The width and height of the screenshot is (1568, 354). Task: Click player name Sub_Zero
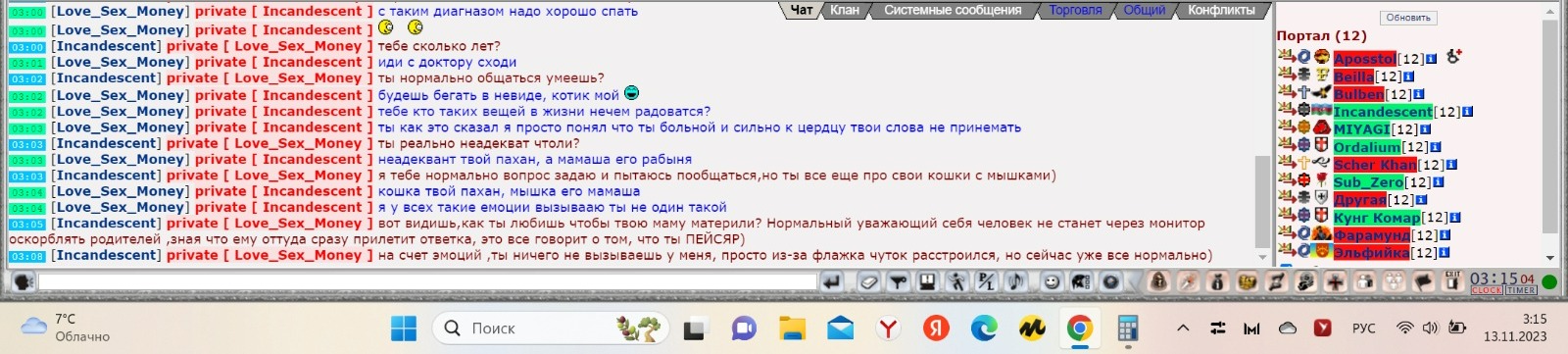pyautogui.click(x=1368, y=182)
